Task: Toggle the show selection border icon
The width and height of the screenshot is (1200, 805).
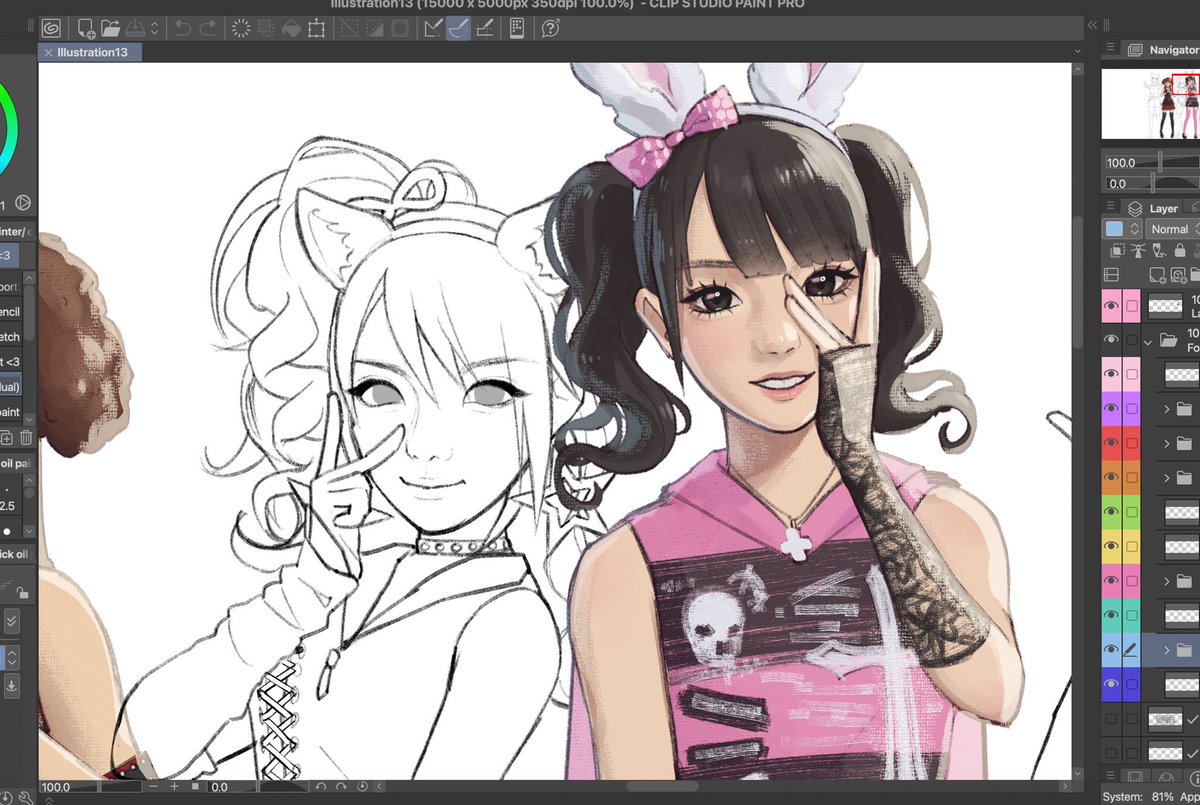Action: (x=400, y=28)
